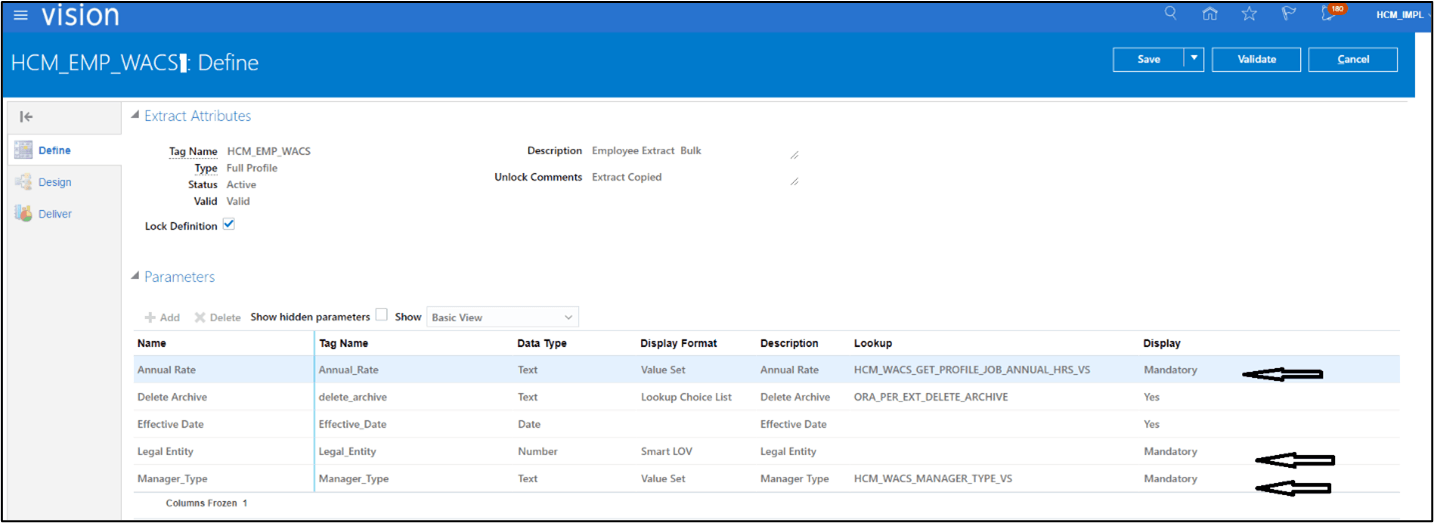Click ORA_PER_EXT_DELETE_ARCHIVE lookup cell
Screen dimensions: 1434x523
point(931,397)
